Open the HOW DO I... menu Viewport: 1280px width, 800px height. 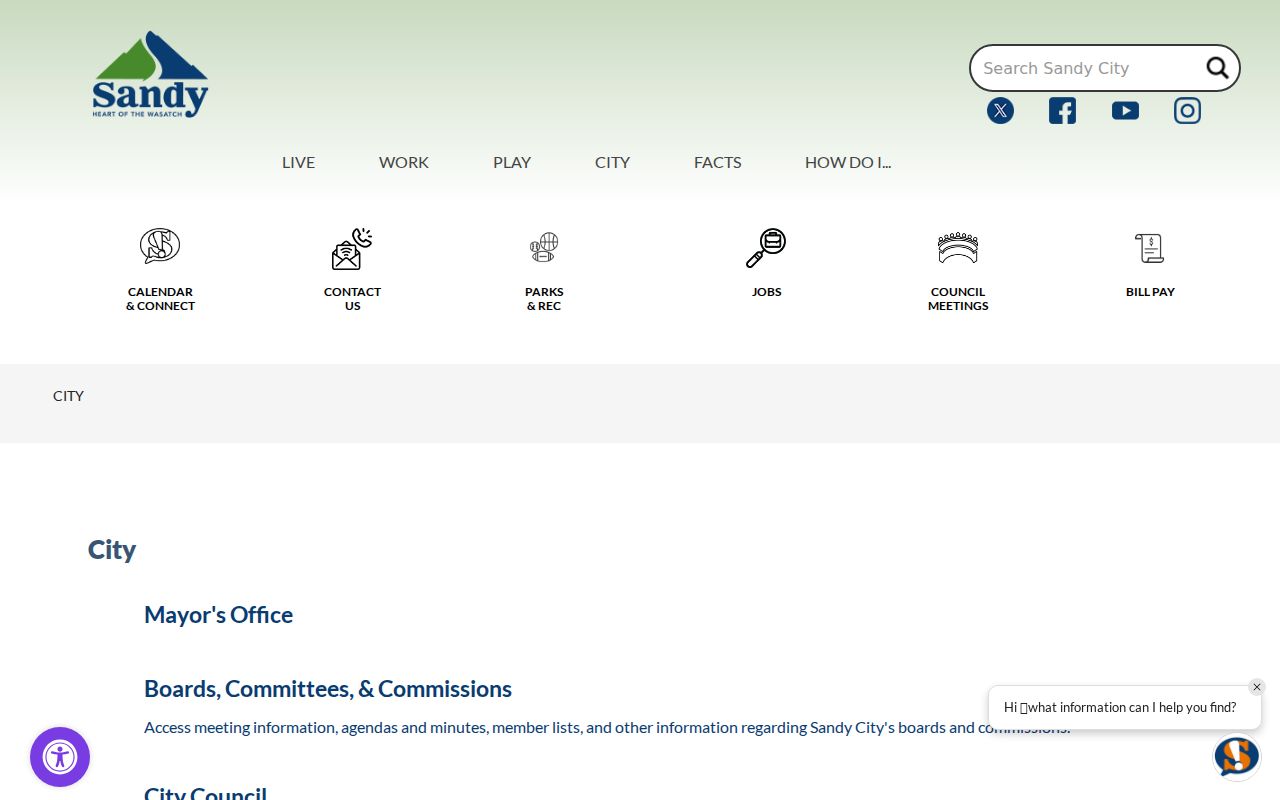point(848,162)
